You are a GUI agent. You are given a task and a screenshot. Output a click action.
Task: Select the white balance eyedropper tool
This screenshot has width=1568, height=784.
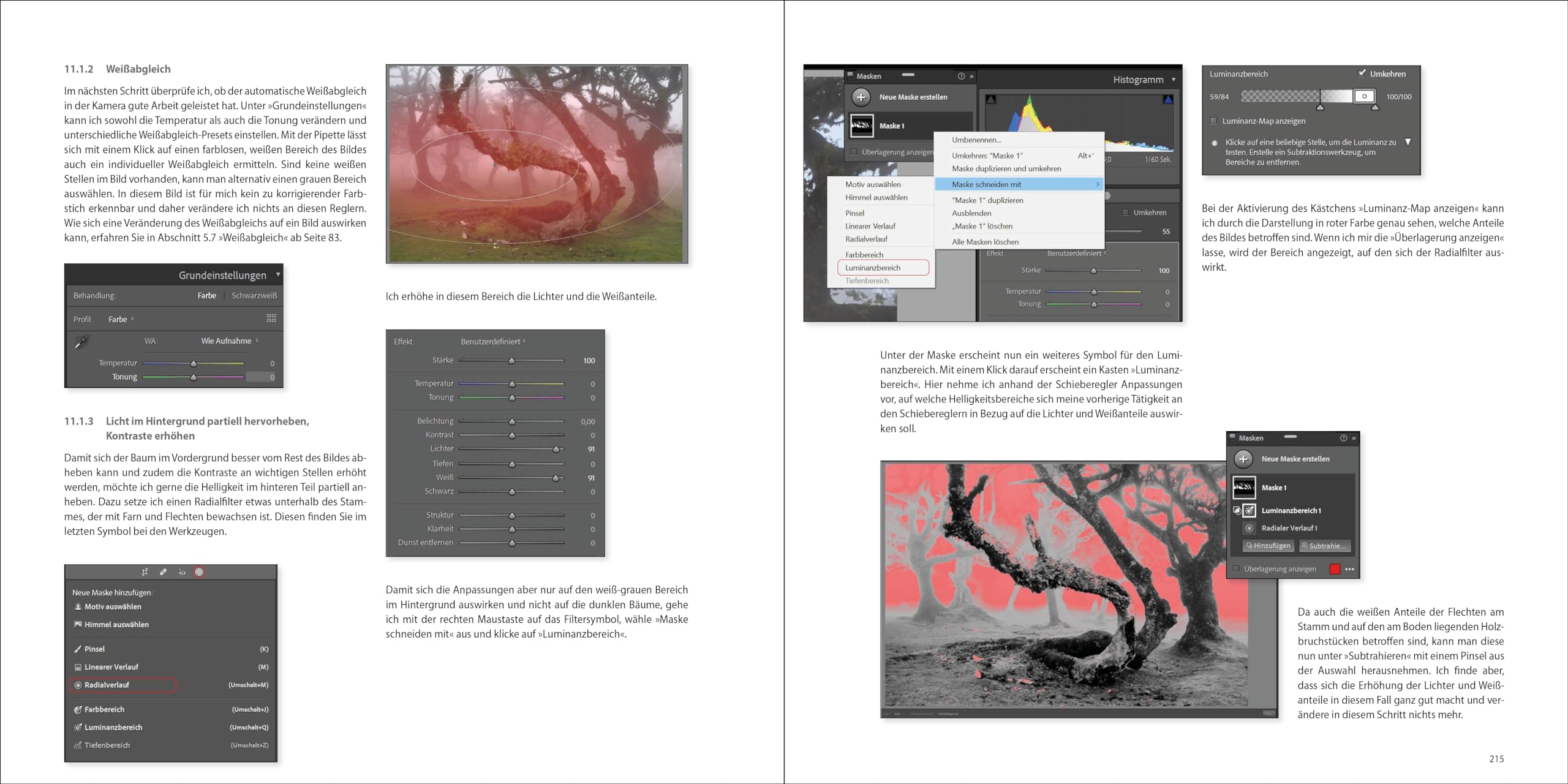pyautogui.click(x=81, y=342)
